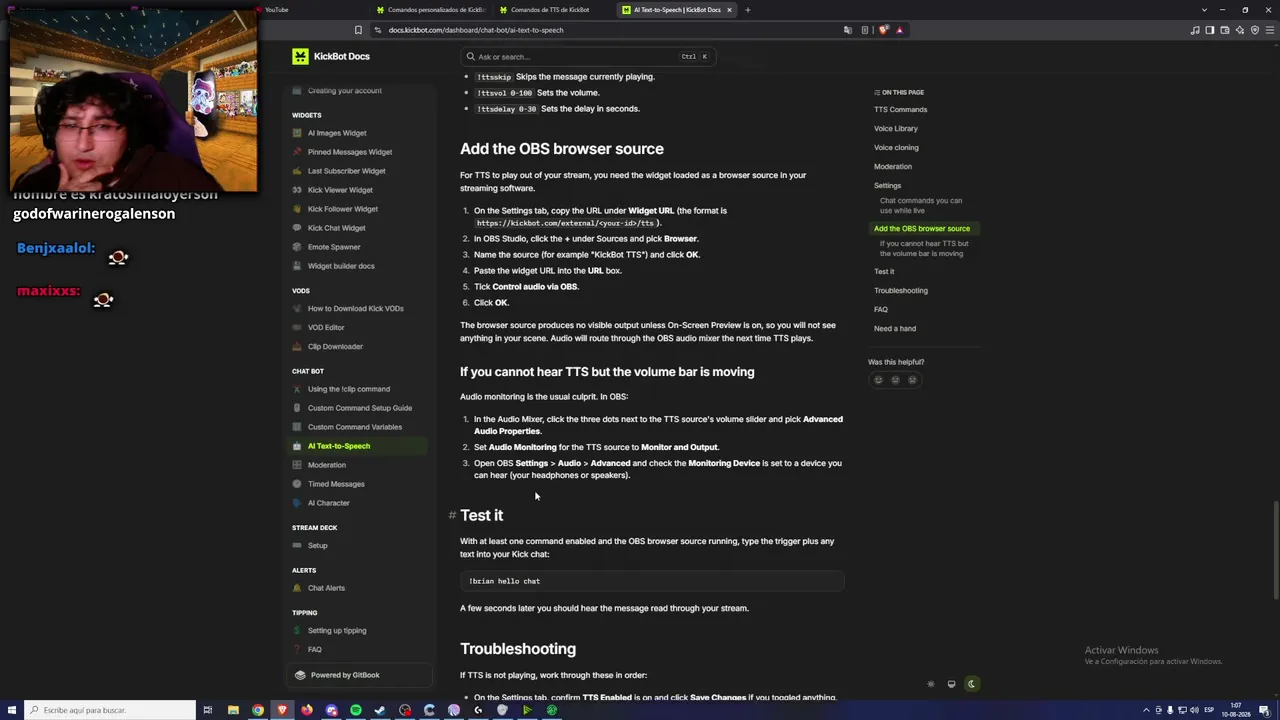Open the media control music note icon
1280x720 pixels.
(x=1195, y=30)
